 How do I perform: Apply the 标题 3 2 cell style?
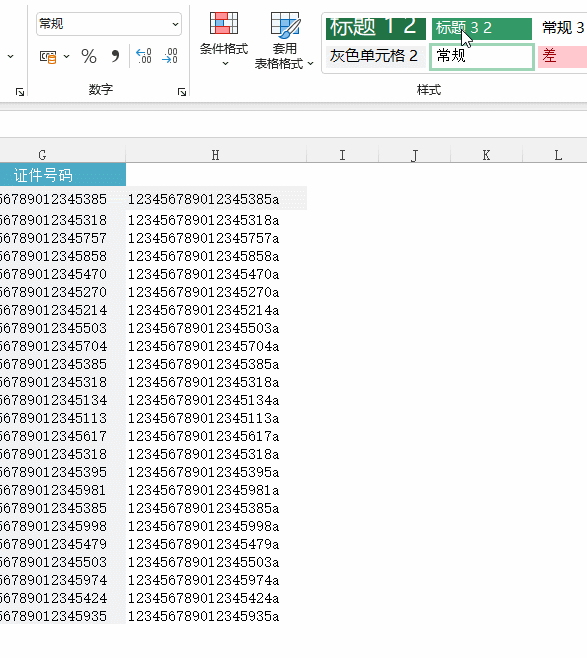482,29
